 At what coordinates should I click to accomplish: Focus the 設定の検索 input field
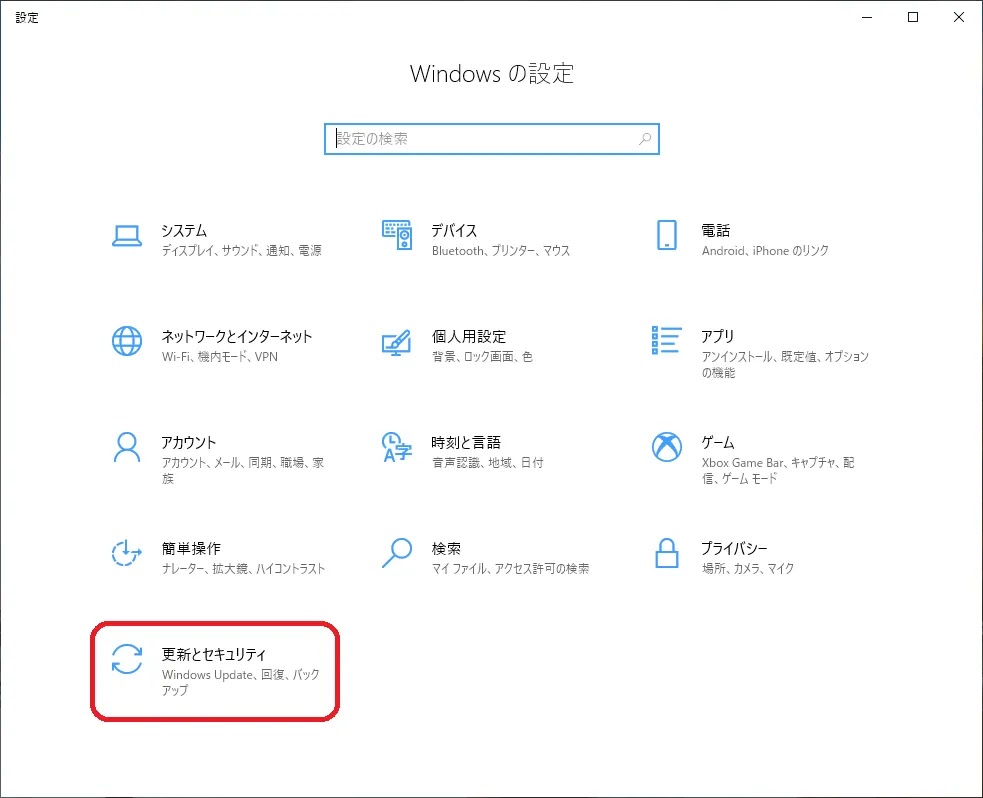492,139
